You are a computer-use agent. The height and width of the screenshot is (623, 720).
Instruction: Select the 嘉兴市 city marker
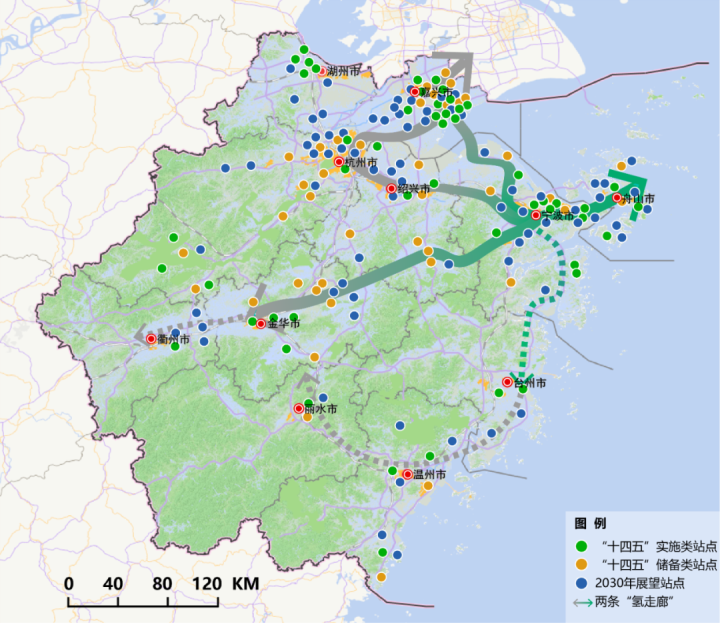coord(414,92)
